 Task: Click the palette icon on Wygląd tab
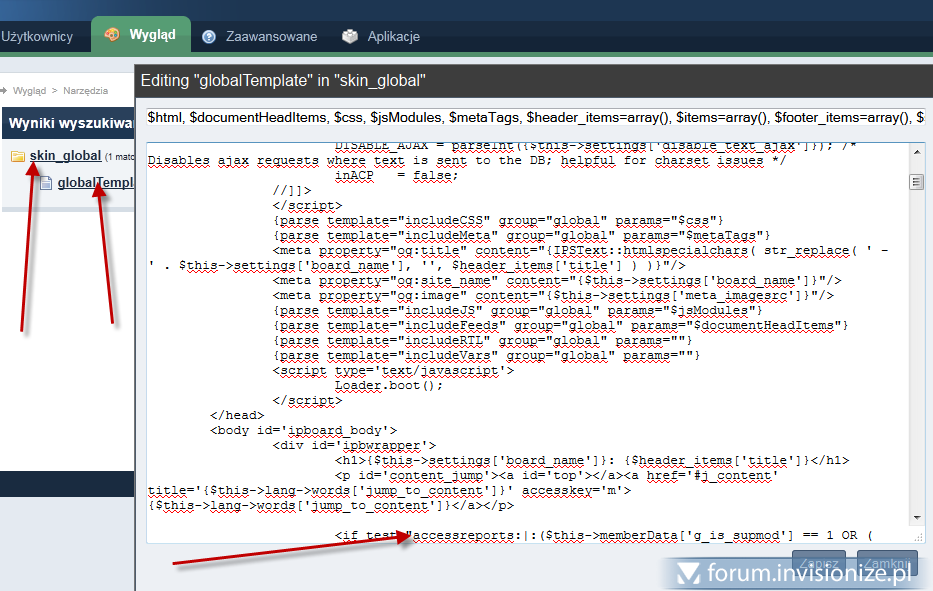click(x=113, y=35)
